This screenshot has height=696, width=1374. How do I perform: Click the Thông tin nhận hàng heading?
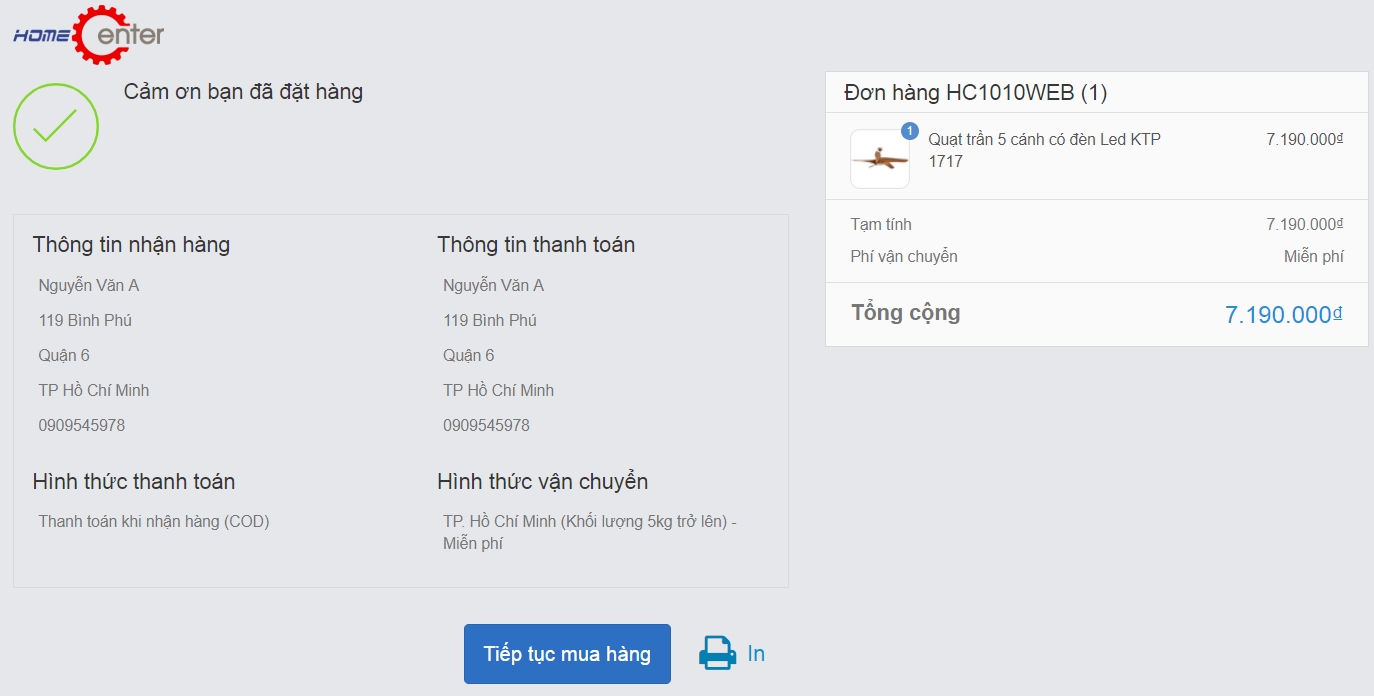click(x=131, y=244)
